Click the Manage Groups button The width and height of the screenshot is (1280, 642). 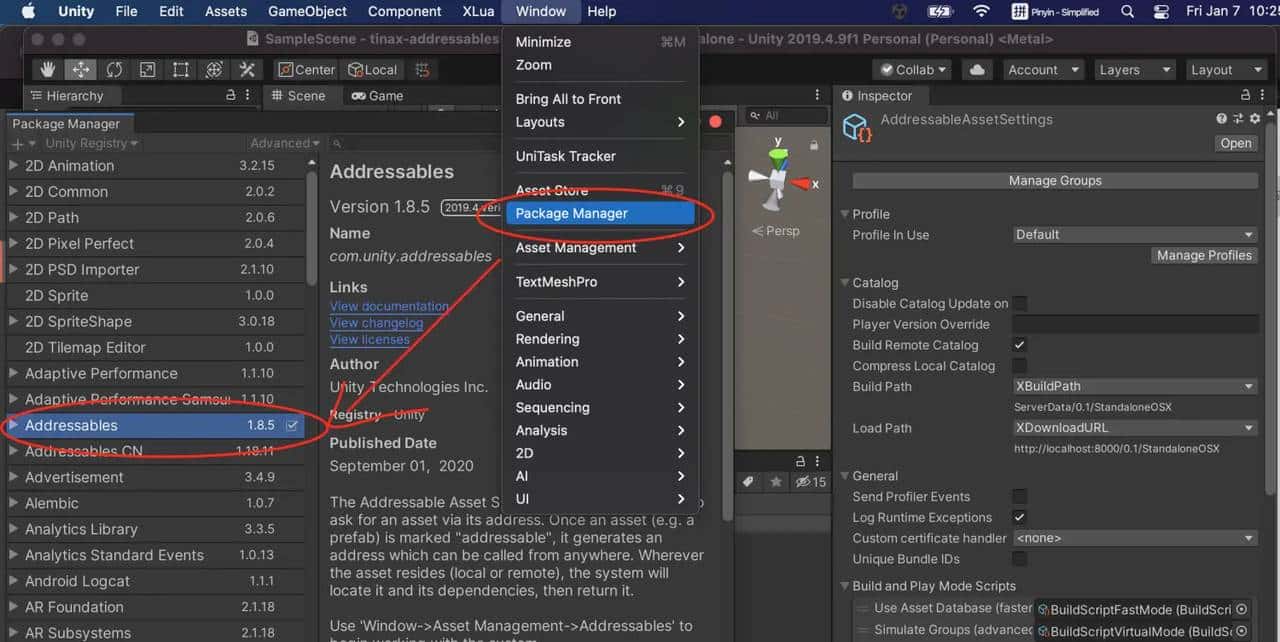coord(1055,180)
